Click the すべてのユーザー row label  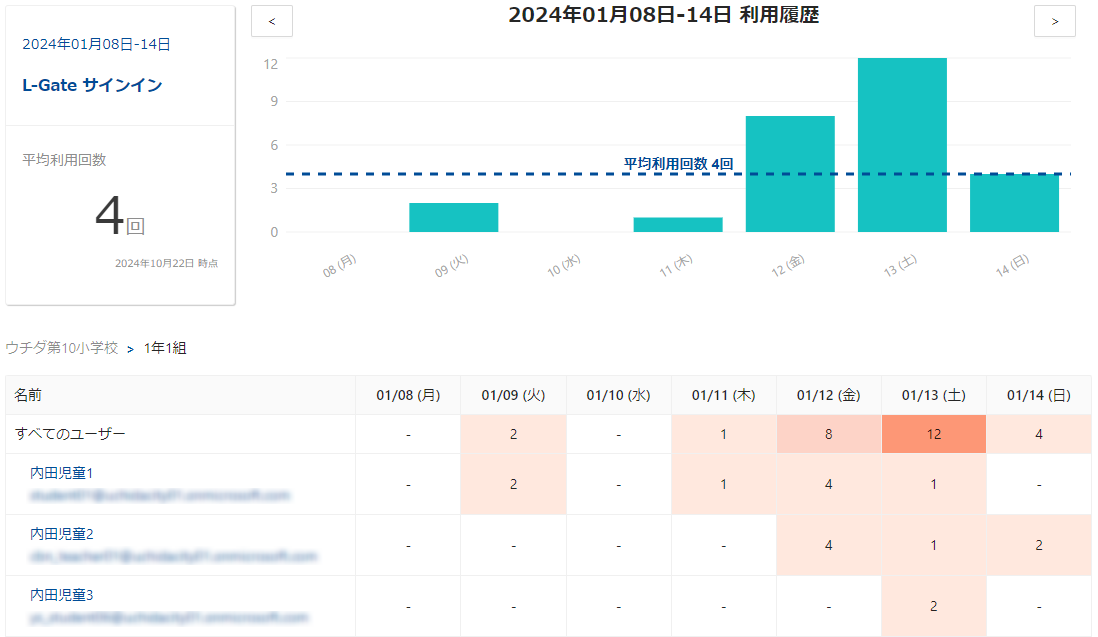click(70, 434)
